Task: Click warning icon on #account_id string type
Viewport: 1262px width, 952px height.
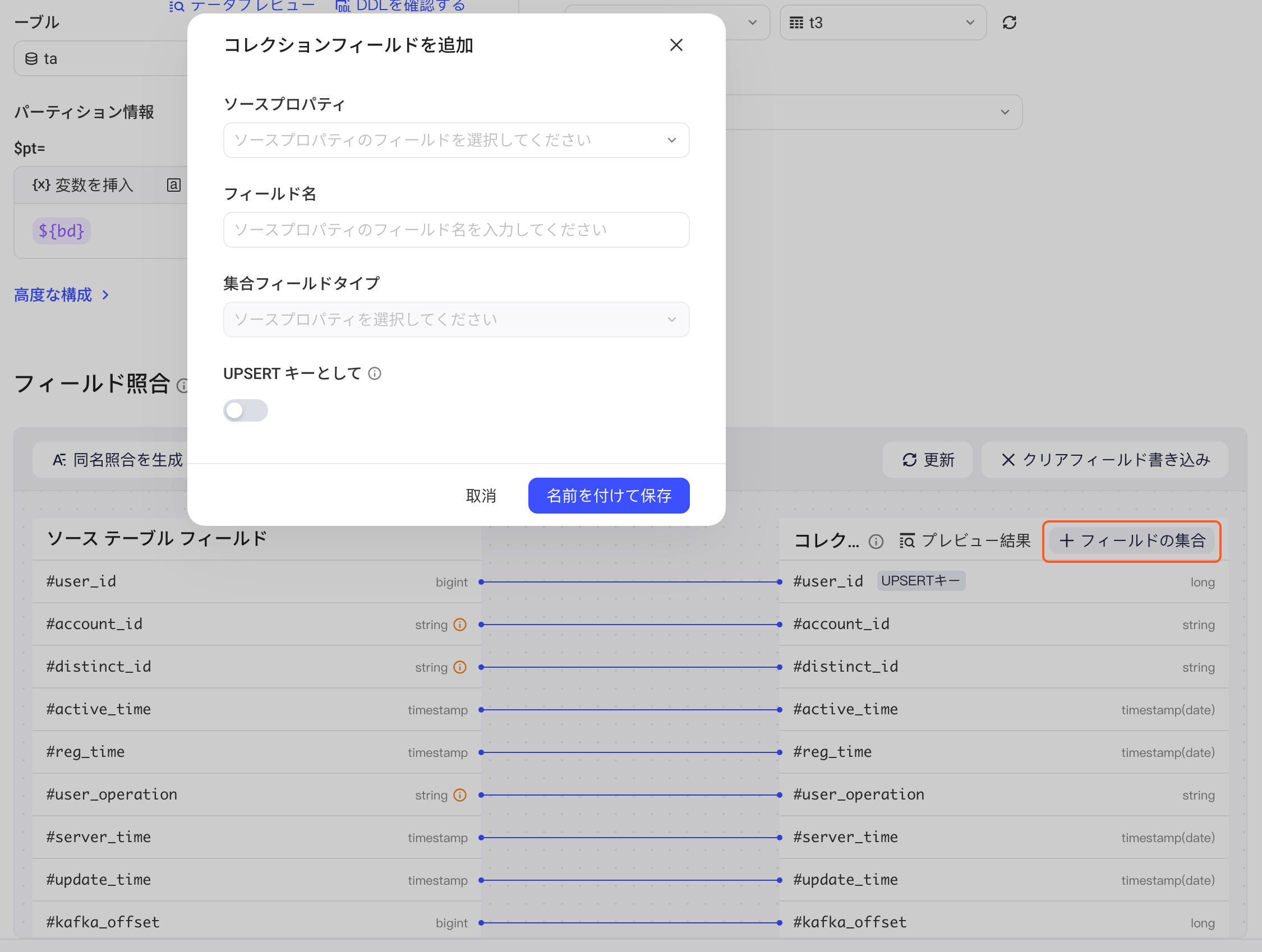Action: pyautogui.click(x=460, y=625)
